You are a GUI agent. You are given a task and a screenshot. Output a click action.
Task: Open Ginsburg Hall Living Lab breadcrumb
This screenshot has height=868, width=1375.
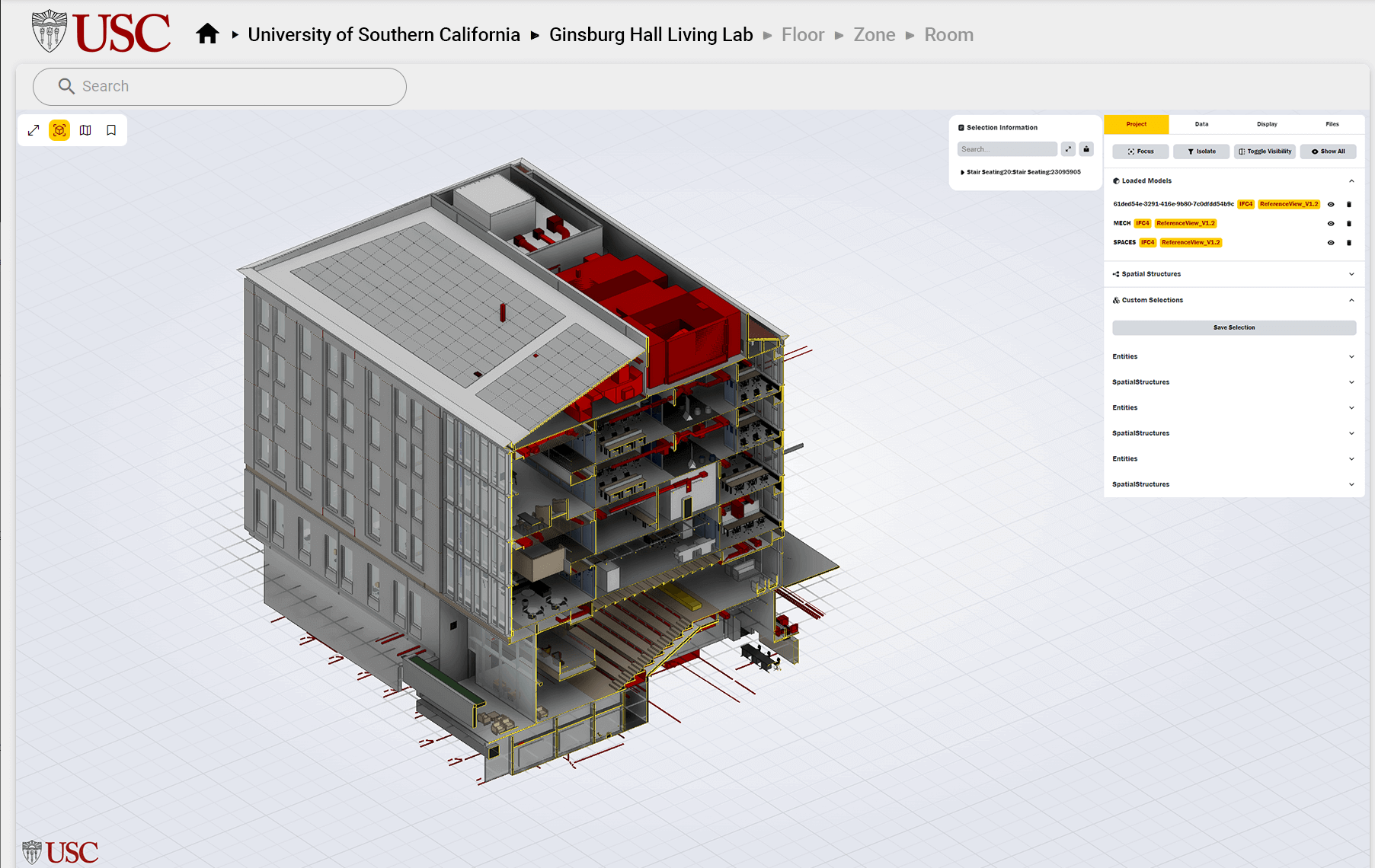651,35
